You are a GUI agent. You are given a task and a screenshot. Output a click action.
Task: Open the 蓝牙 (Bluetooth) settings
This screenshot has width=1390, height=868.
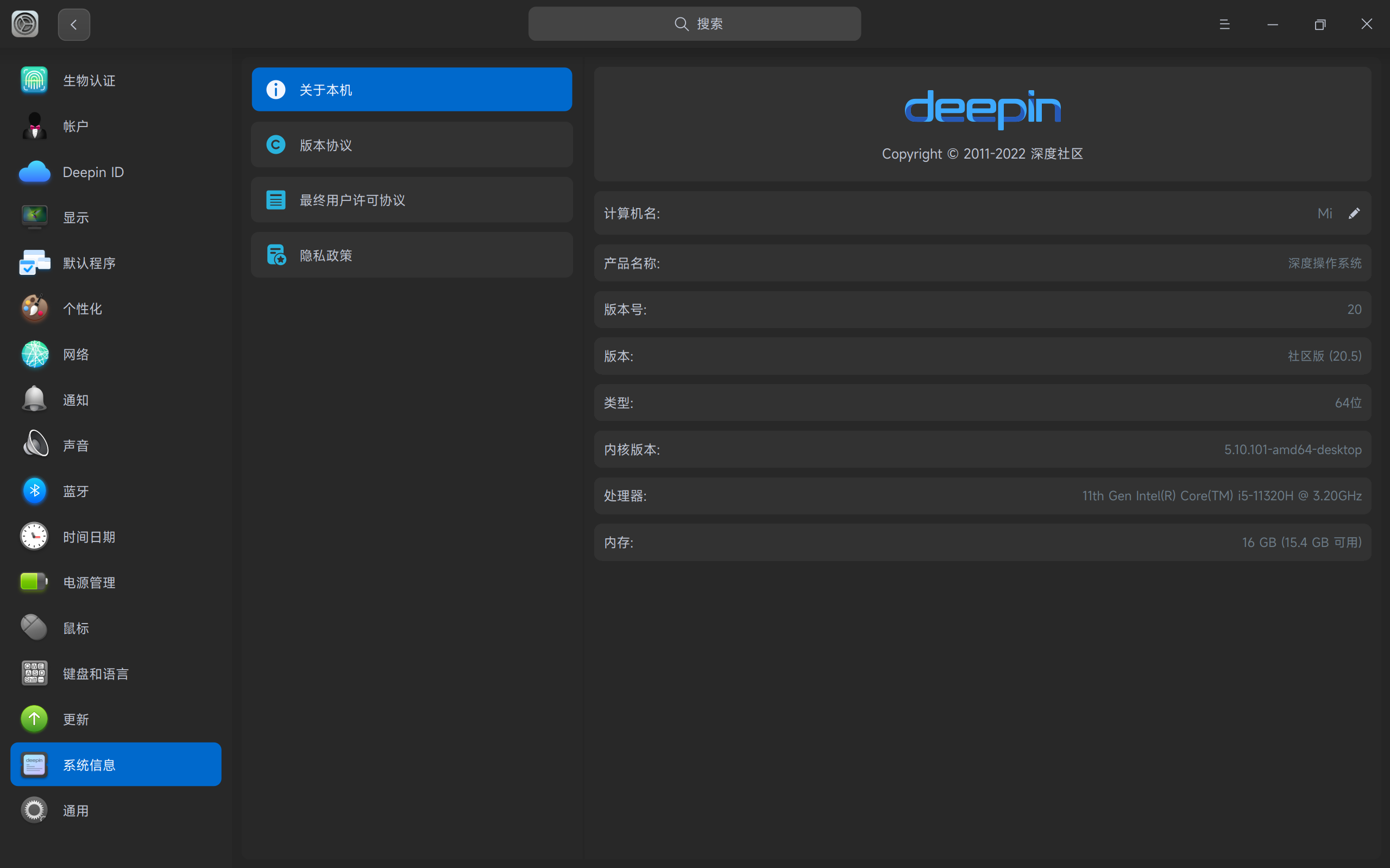pos(75,491)
